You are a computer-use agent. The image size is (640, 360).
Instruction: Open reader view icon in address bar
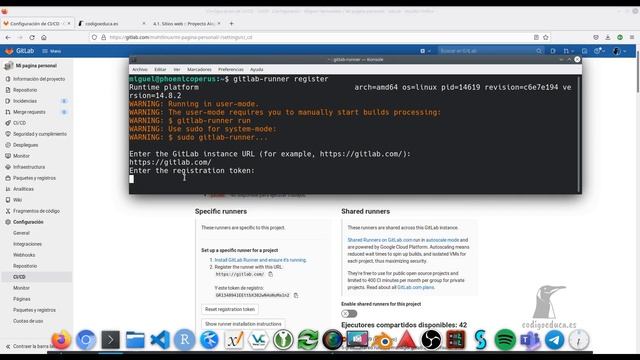coord(536,37)
